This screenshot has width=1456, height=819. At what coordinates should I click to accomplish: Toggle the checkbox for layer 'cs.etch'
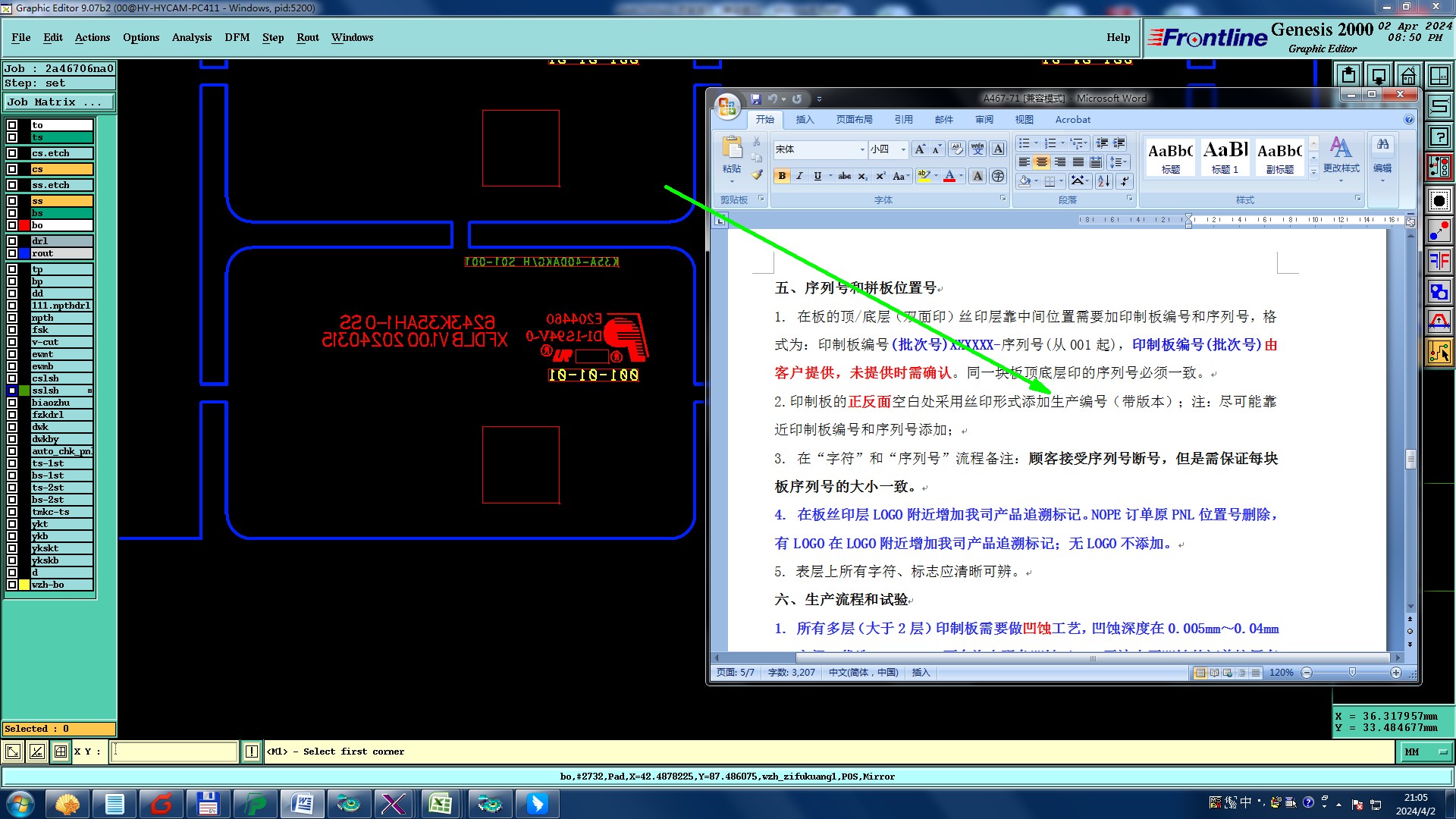pos(12,153)
